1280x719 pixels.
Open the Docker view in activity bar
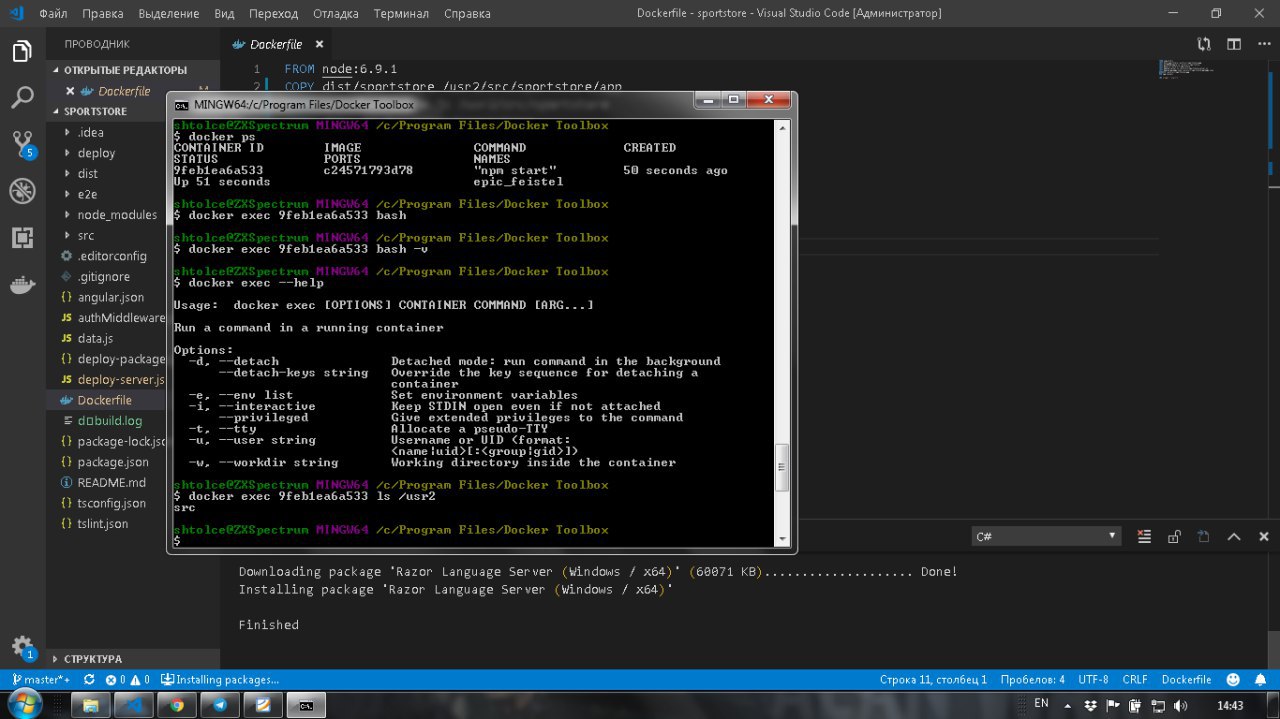pyautogui.click(x=22, y=284)
